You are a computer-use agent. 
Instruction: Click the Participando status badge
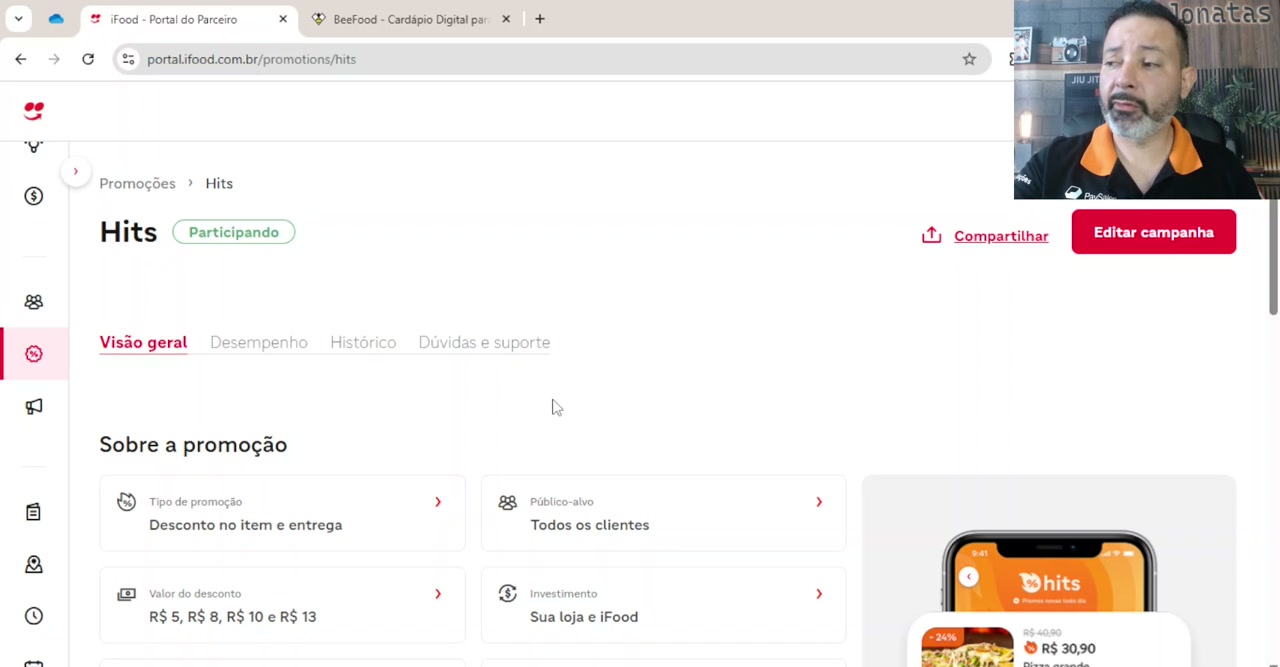click(x=234, y=232)
